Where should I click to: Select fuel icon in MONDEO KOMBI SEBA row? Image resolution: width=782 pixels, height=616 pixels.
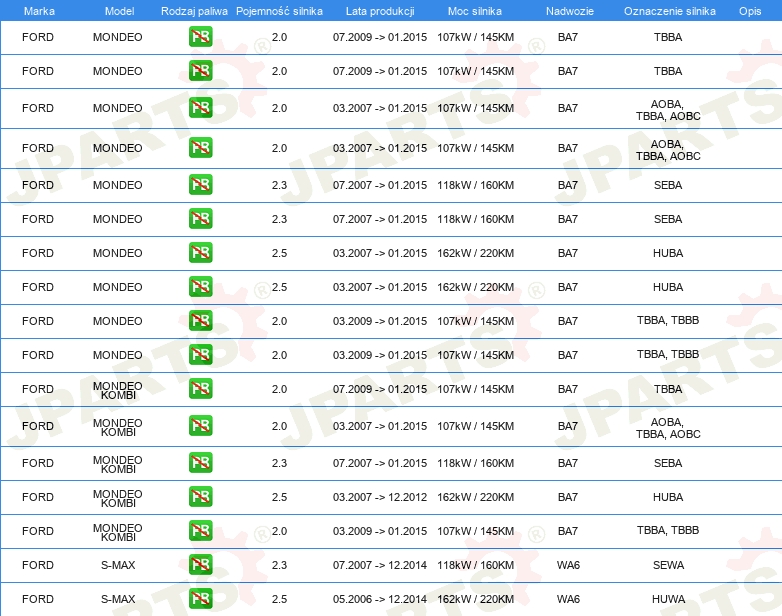(200, 463)
